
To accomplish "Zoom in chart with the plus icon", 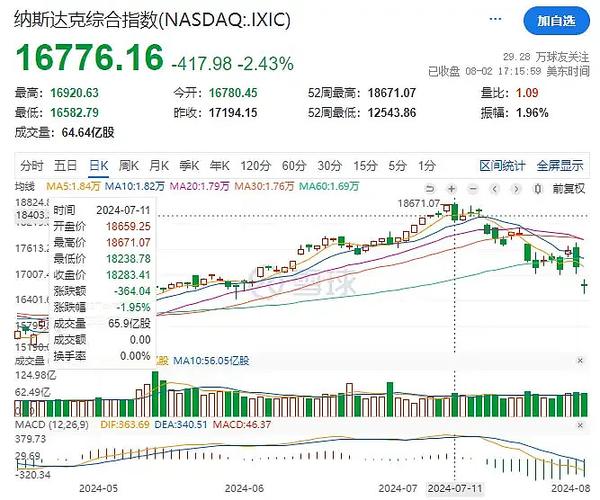I will pyautogui.click(x=452, y=189).
